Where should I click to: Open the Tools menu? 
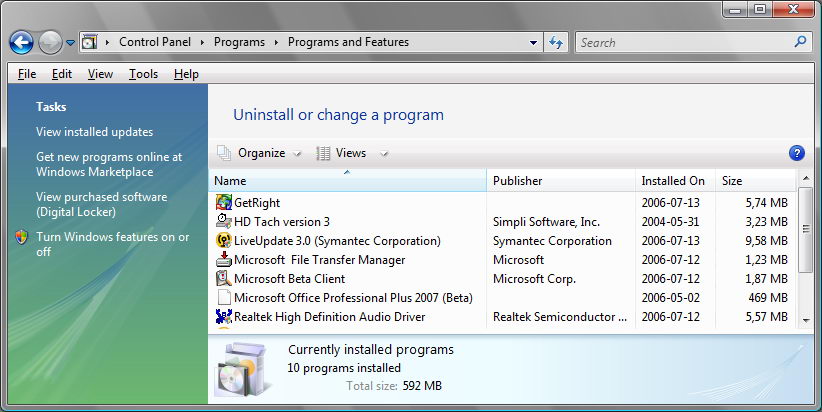coord(143,74)
